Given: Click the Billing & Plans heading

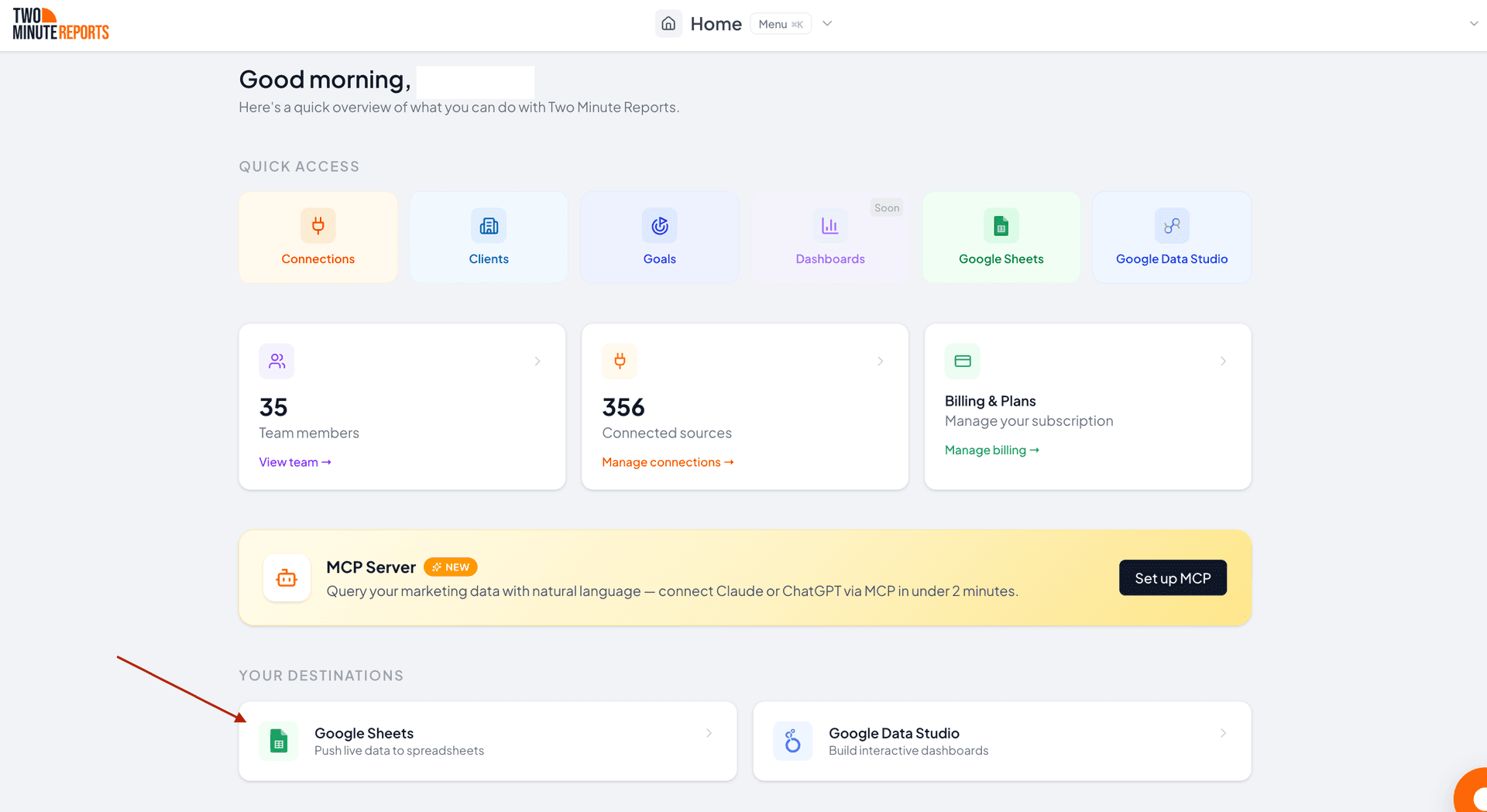Looking at the screenshot, I should click(990, 401).
